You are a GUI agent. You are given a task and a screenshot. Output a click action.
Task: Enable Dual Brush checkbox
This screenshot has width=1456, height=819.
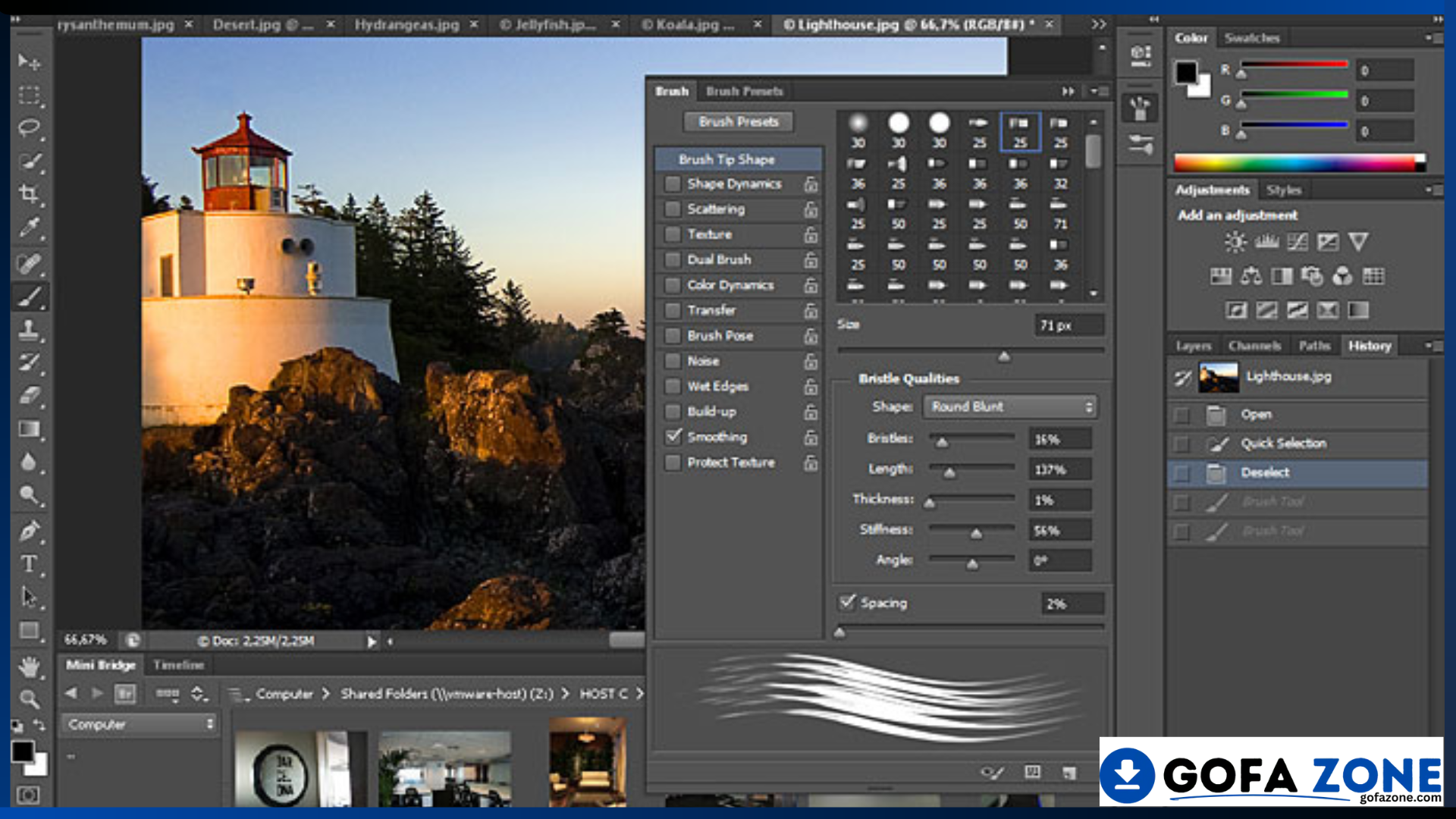point(673,260)
